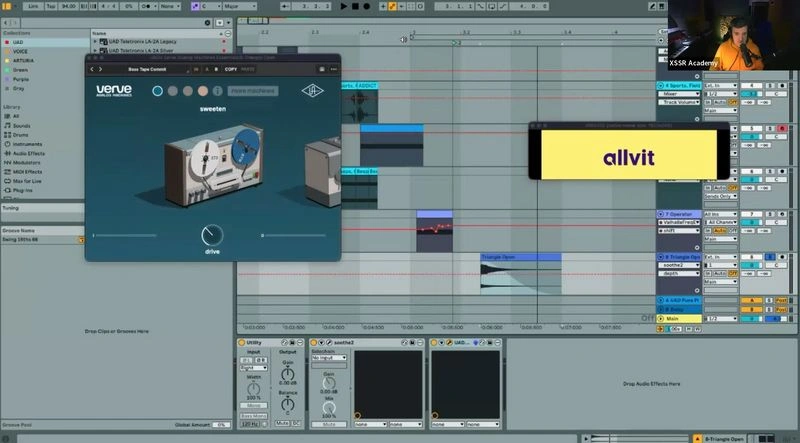This screenshot has height=443, width=800.
Task: Unsolo the 8 Triangle Open track
Action: click(x=770, y=257)
